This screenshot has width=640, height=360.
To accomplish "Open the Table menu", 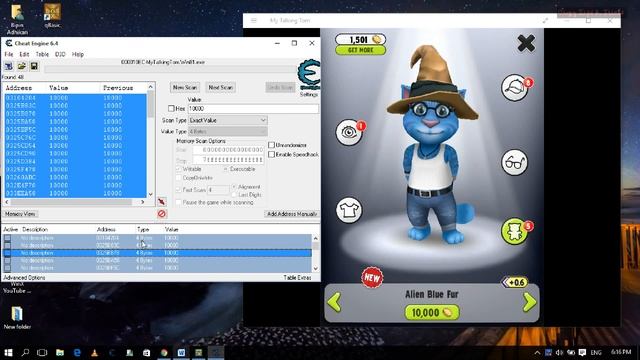I will (x=42, y=54).
